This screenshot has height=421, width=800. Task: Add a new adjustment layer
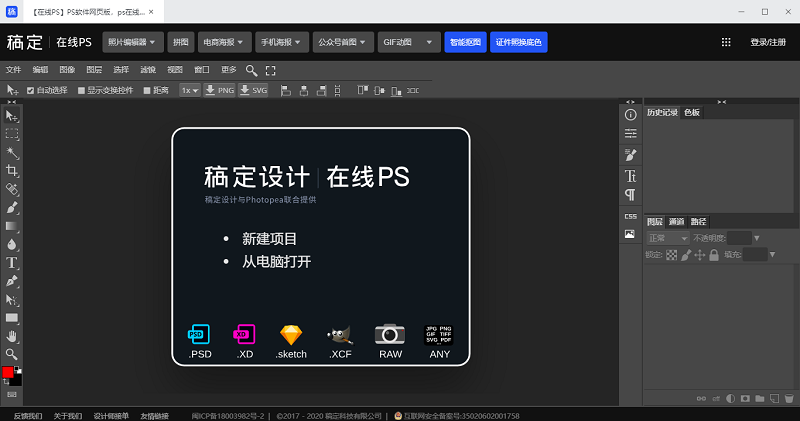pos(731,399)
